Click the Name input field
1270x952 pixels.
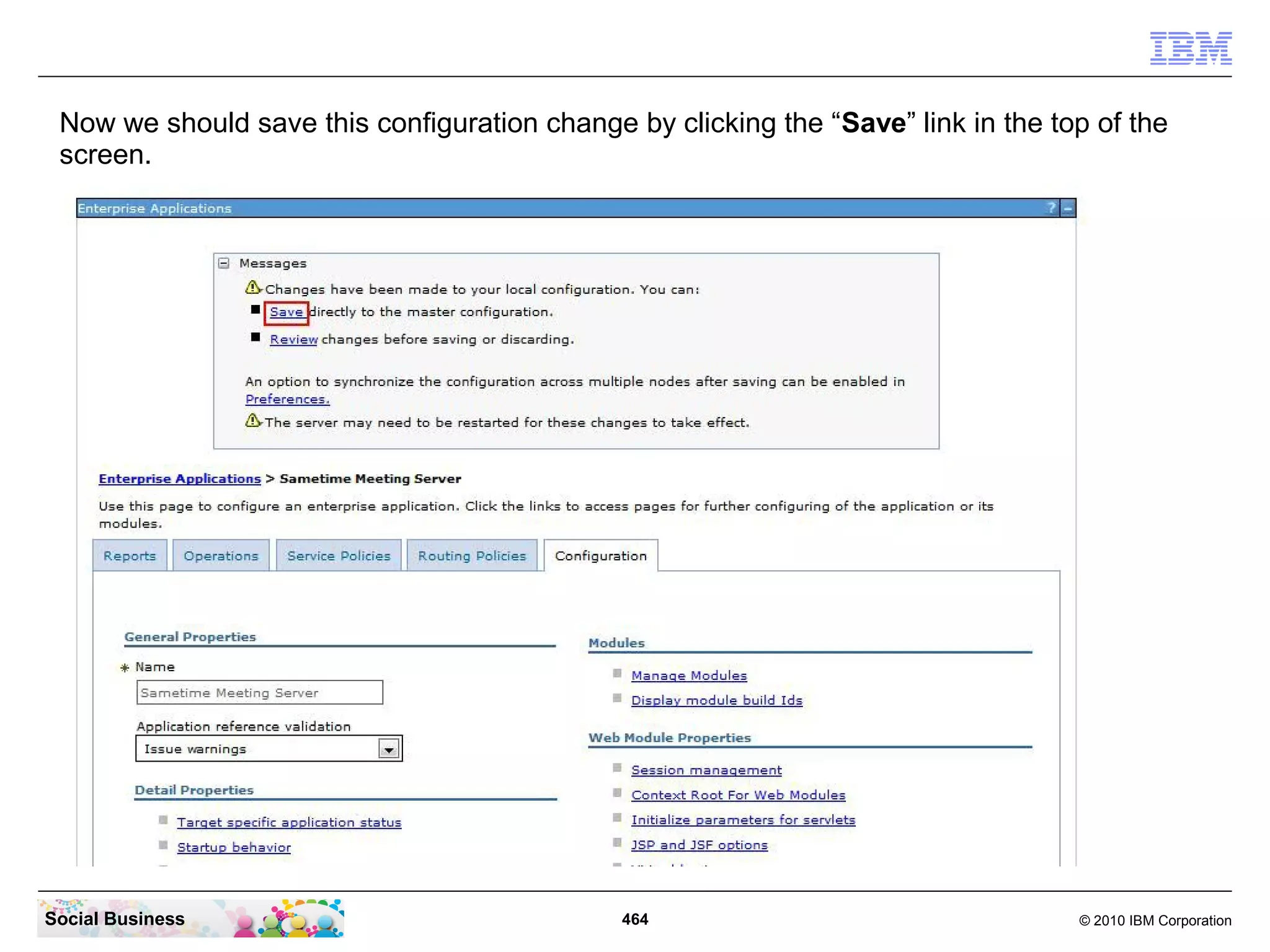click(x=260, y=692)
